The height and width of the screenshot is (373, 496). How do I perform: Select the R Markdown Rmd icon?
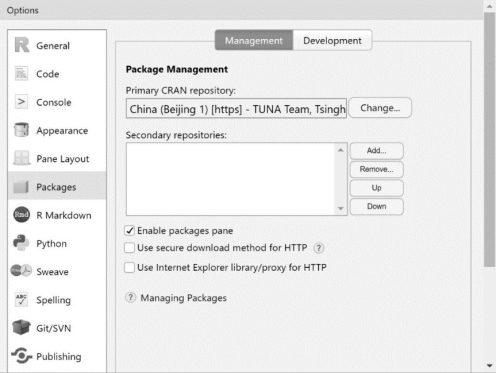(21, 215)
